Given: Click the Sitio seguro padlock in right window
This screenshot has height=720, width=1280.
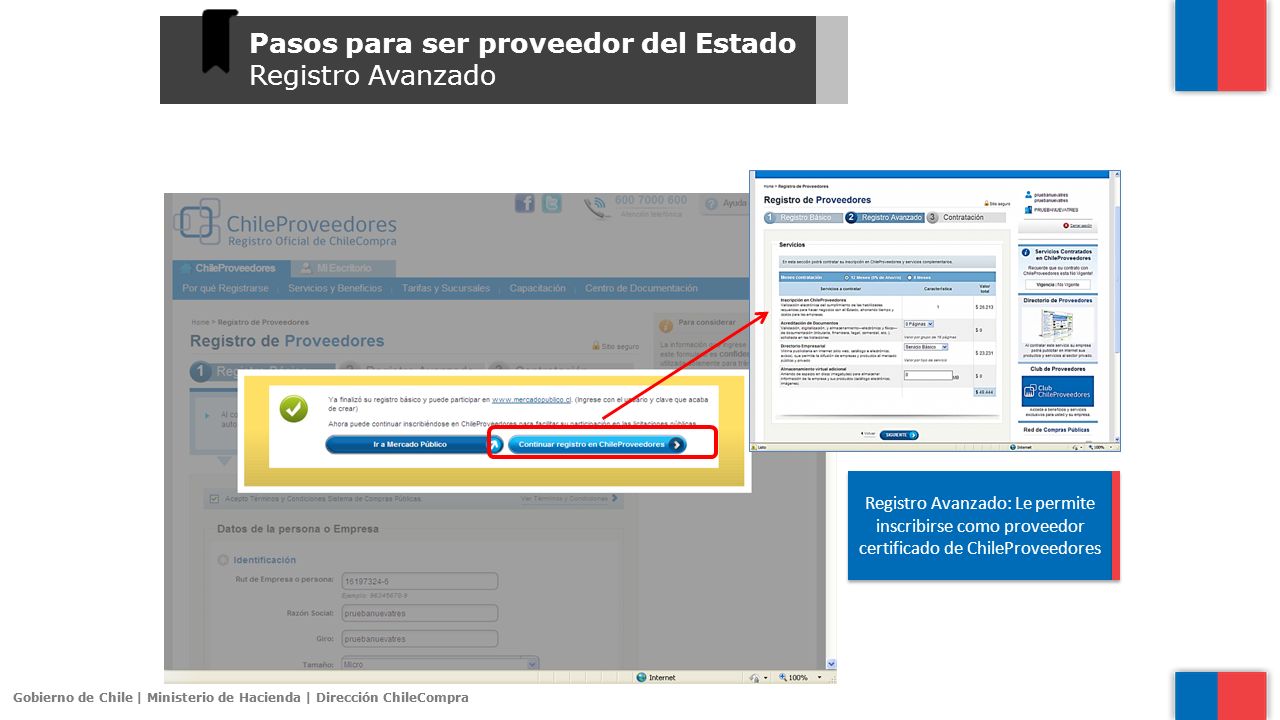Looking at the screenshot, I should (987, 203).
